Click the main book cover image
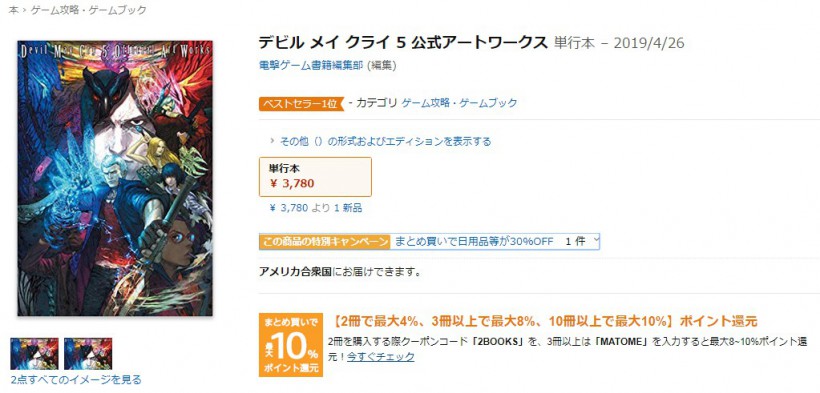The width and height of the screenshot is (820, 393). tap(115, 178)
